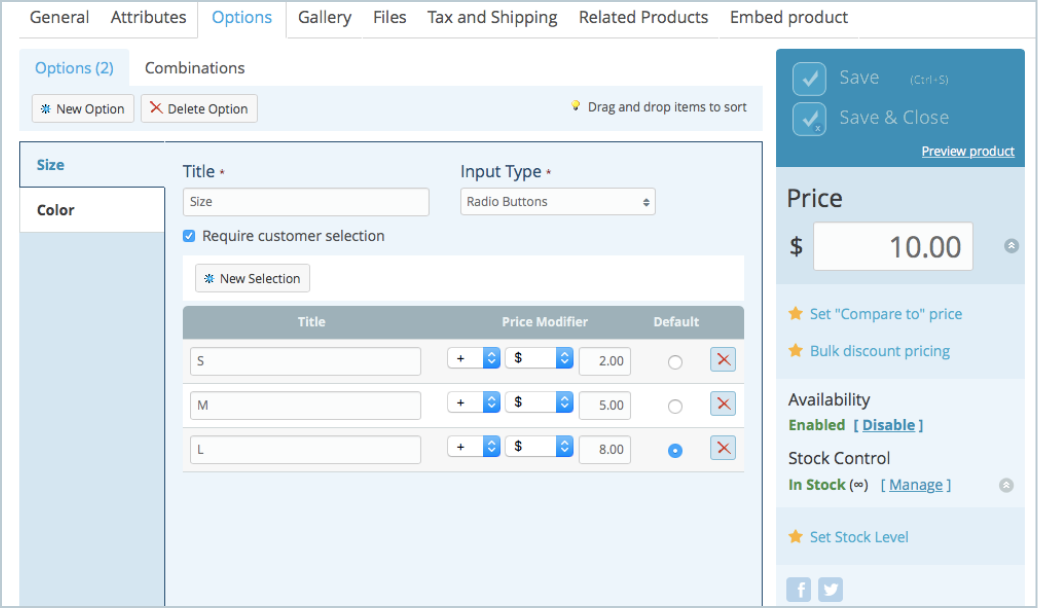
Task: Open the dollar currency dropdown for M row
Action: tap(540, 402)
